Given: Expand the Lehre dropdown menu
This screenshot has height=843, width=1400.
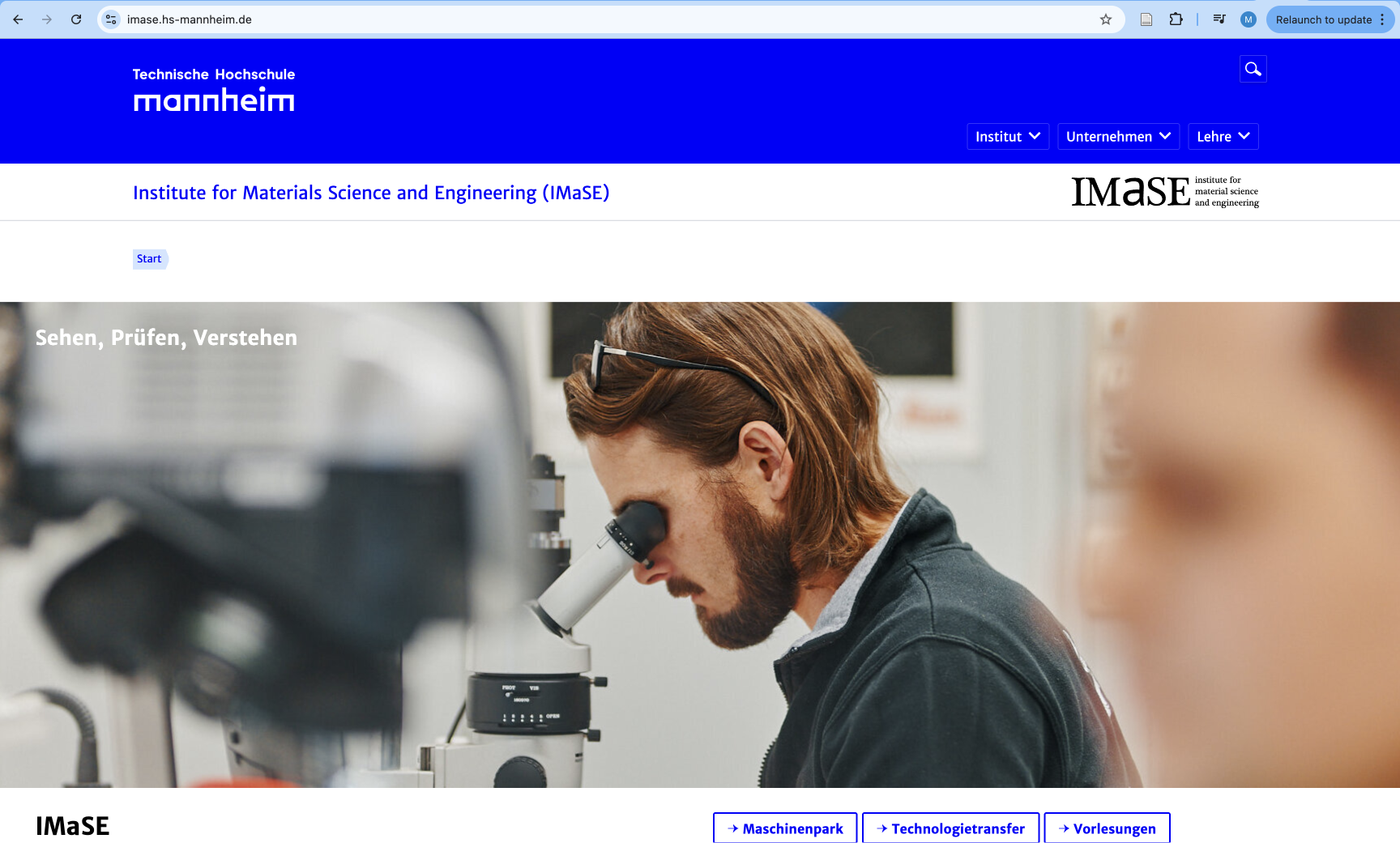Looking at the screenshot, I should point(1223,137).
